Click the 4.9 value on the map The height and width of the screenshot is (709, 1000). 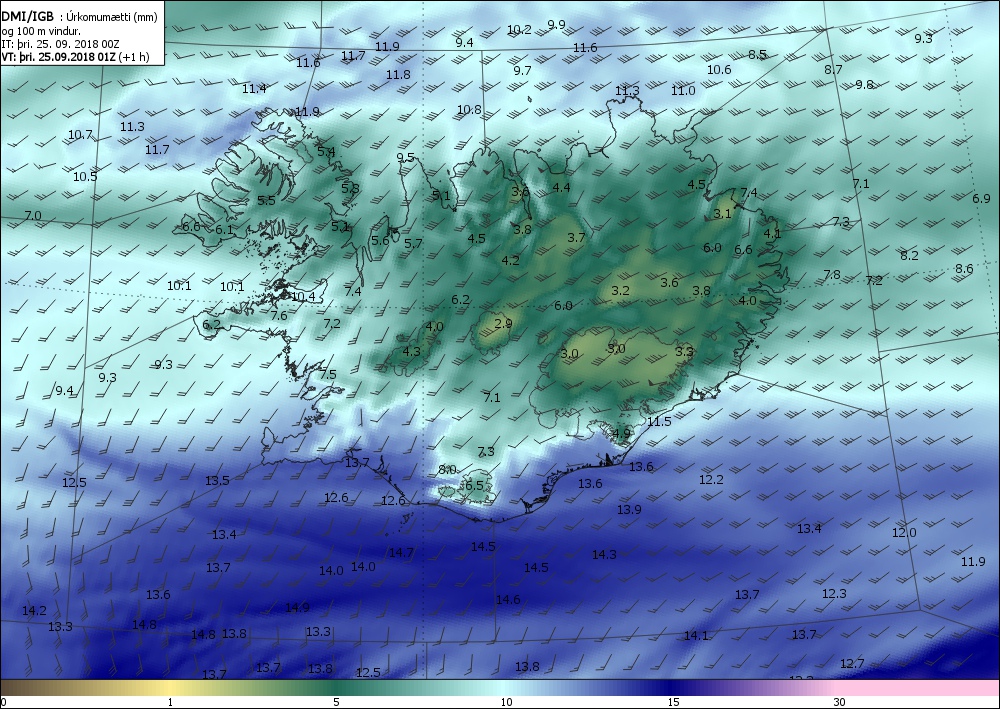(x=621, y=434)
